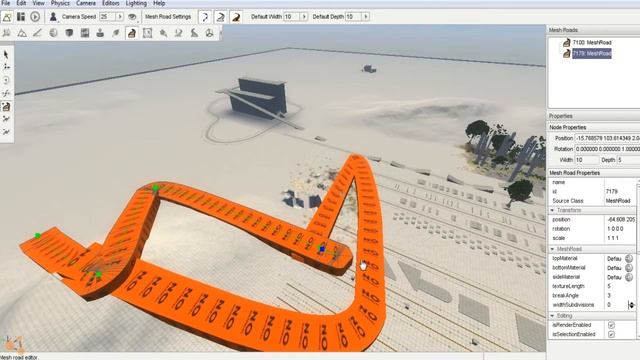Screen dimensions: 640x360
Task: Click the Mesh Road Settings label
Action: pyautogui.click(x=168, y=17)
